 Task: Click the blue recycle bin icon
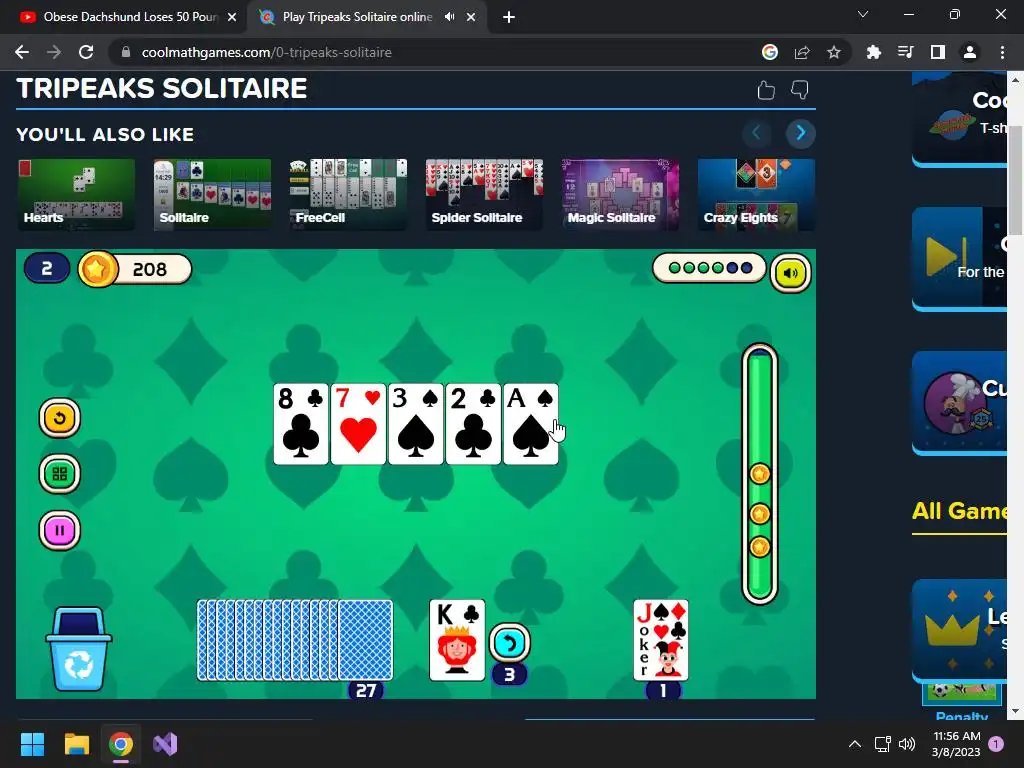click(x=78, y=649)
